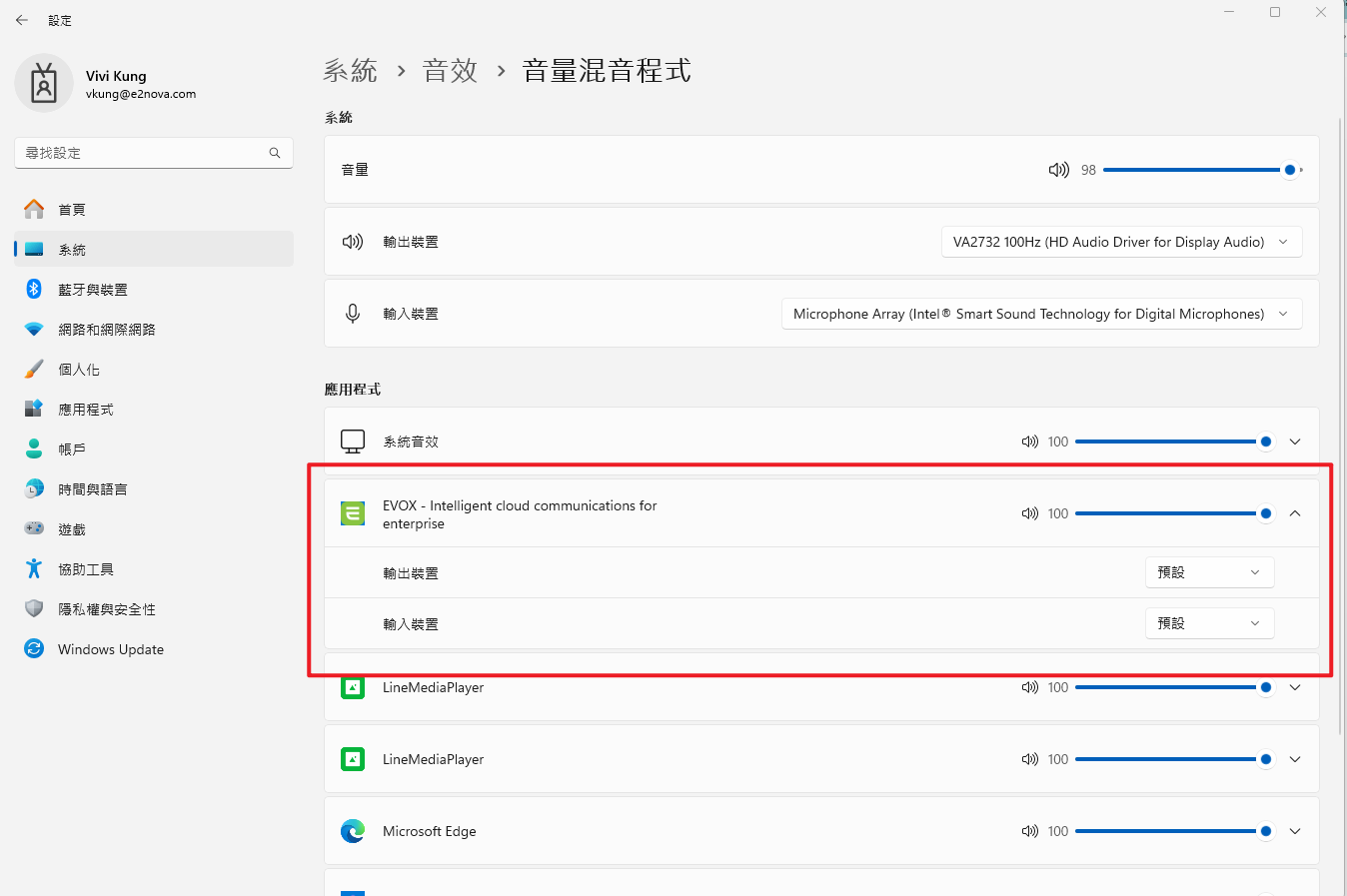Adjust the first LineMediaPlayer volume slider

coord(1174,687)
